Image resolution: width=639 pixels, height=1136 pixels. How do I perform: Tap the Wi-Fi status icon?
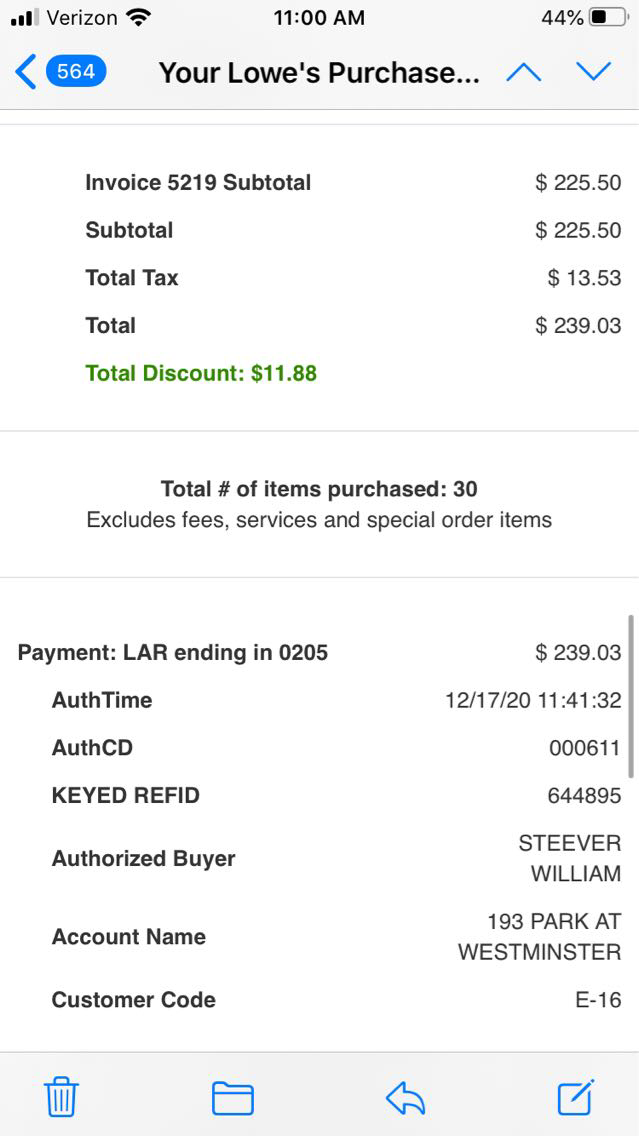pyautogui.click(x=139, y=18)
